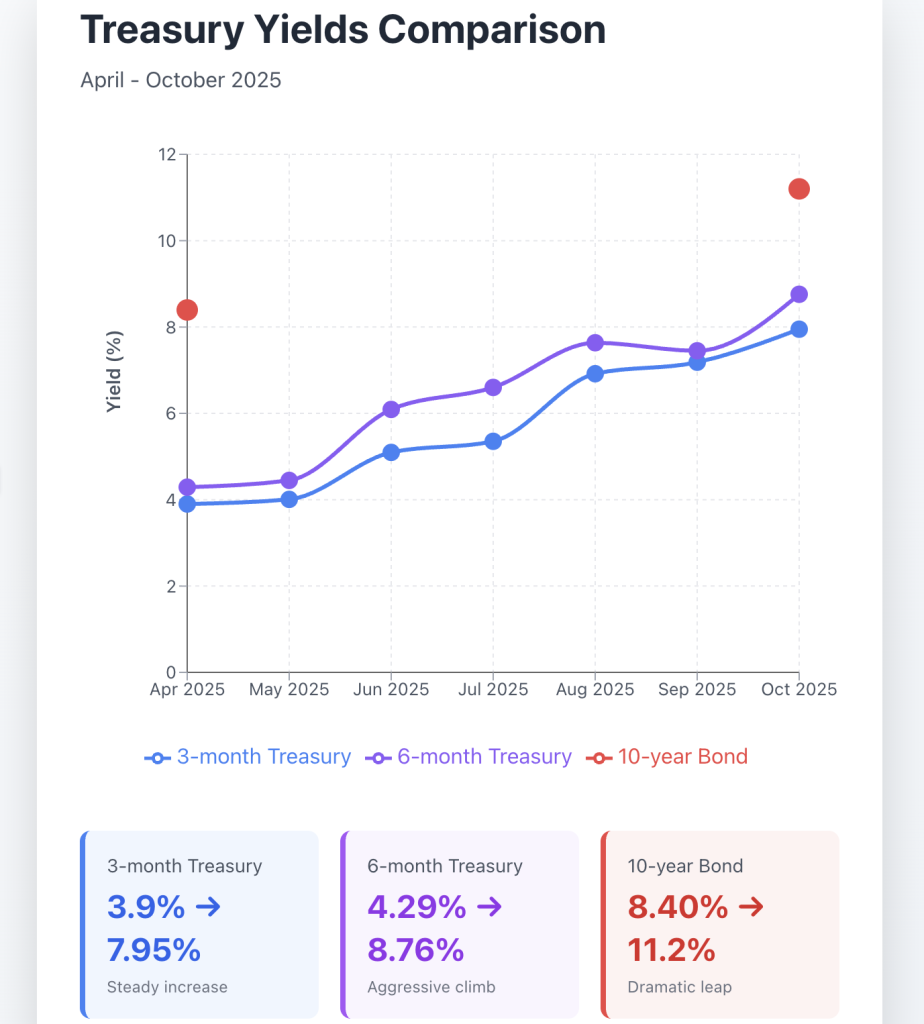Click the blue 3-month point at Aug 2025

tap(595, 373)
